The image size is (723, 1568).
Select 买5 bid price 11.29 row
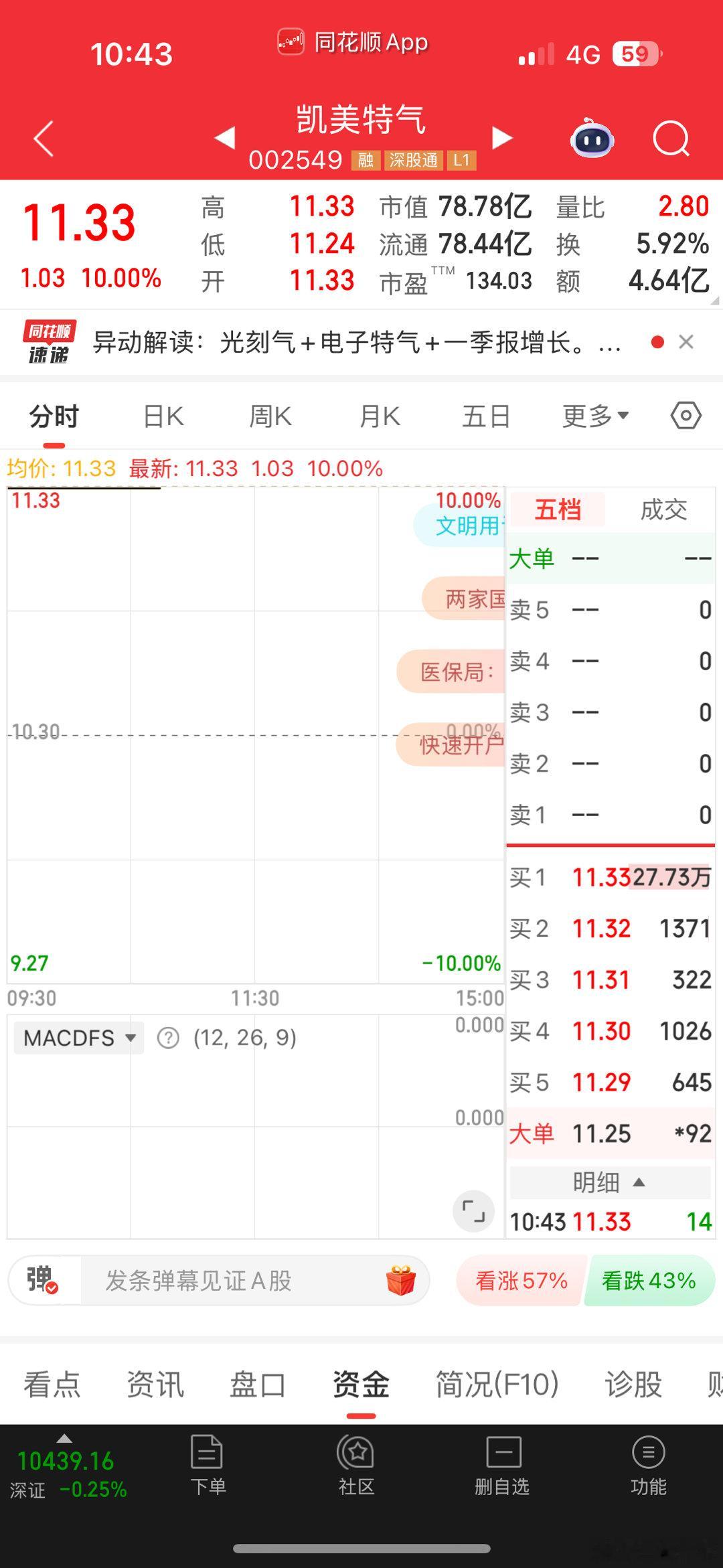610,1083
